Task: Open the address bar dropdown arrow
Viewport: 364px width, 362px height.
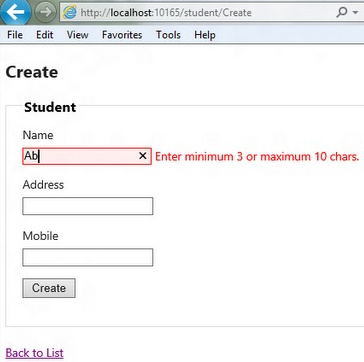Action: tap(355, 13)
